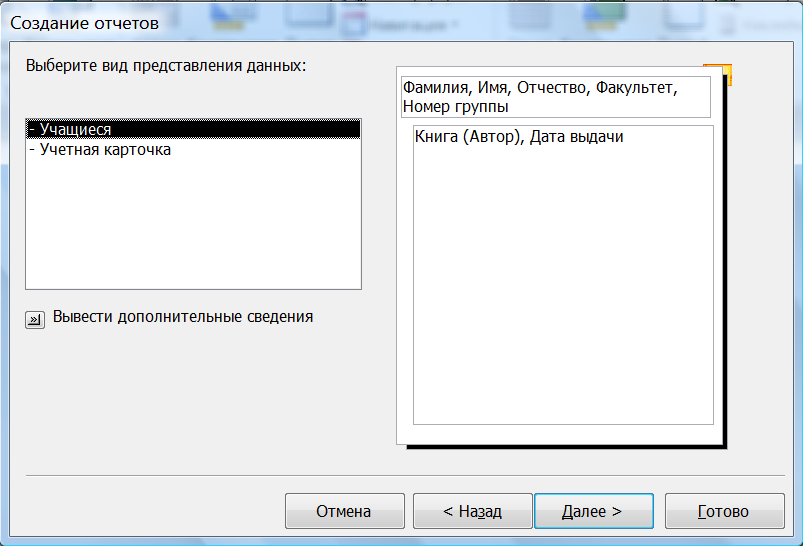Click the Книга (Автор), Дата выдачи preview text
The width and height of the screenshot is (803, 546).
click(519, 137)
